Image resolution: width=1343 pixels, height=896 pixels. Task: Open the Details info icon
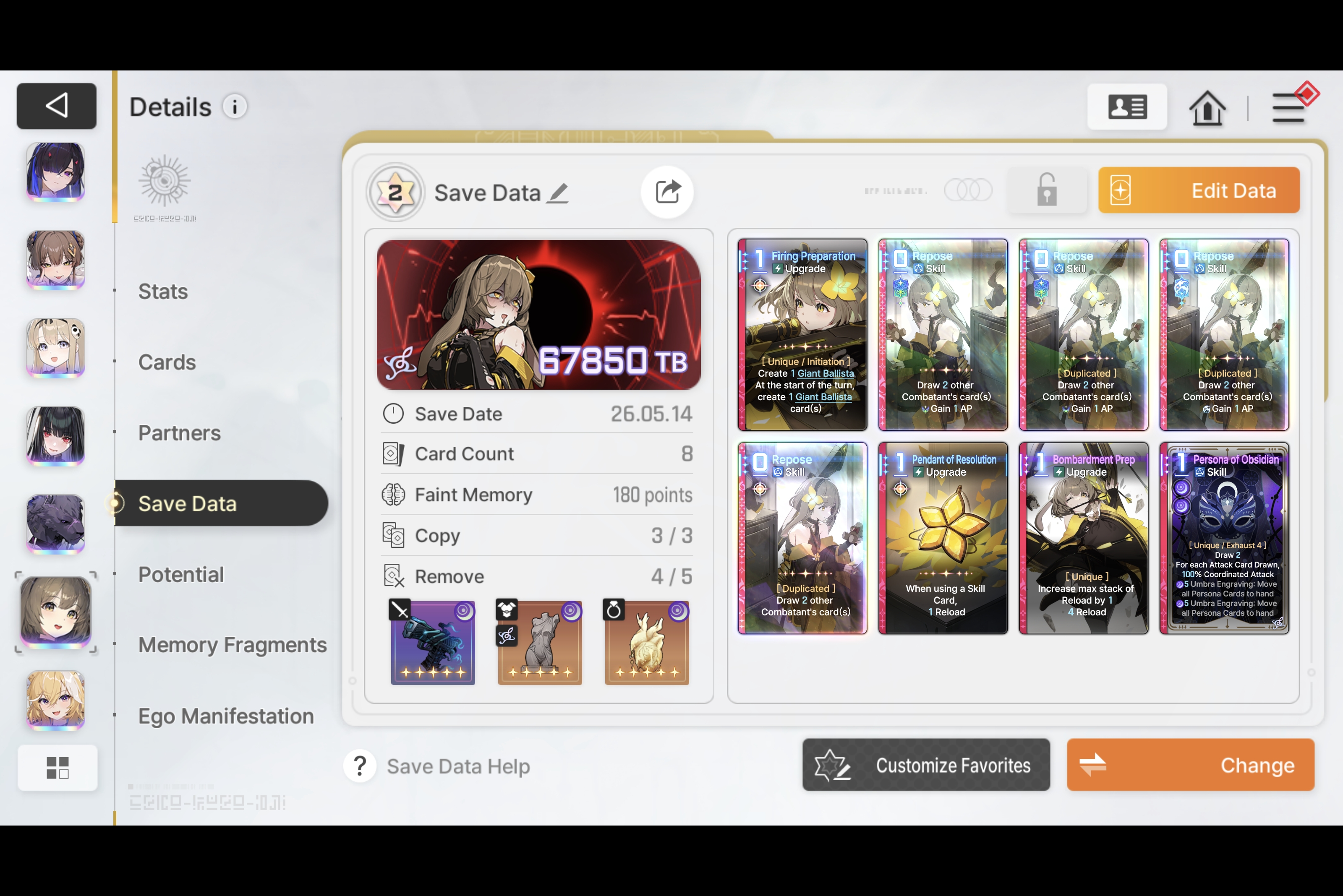235,107
